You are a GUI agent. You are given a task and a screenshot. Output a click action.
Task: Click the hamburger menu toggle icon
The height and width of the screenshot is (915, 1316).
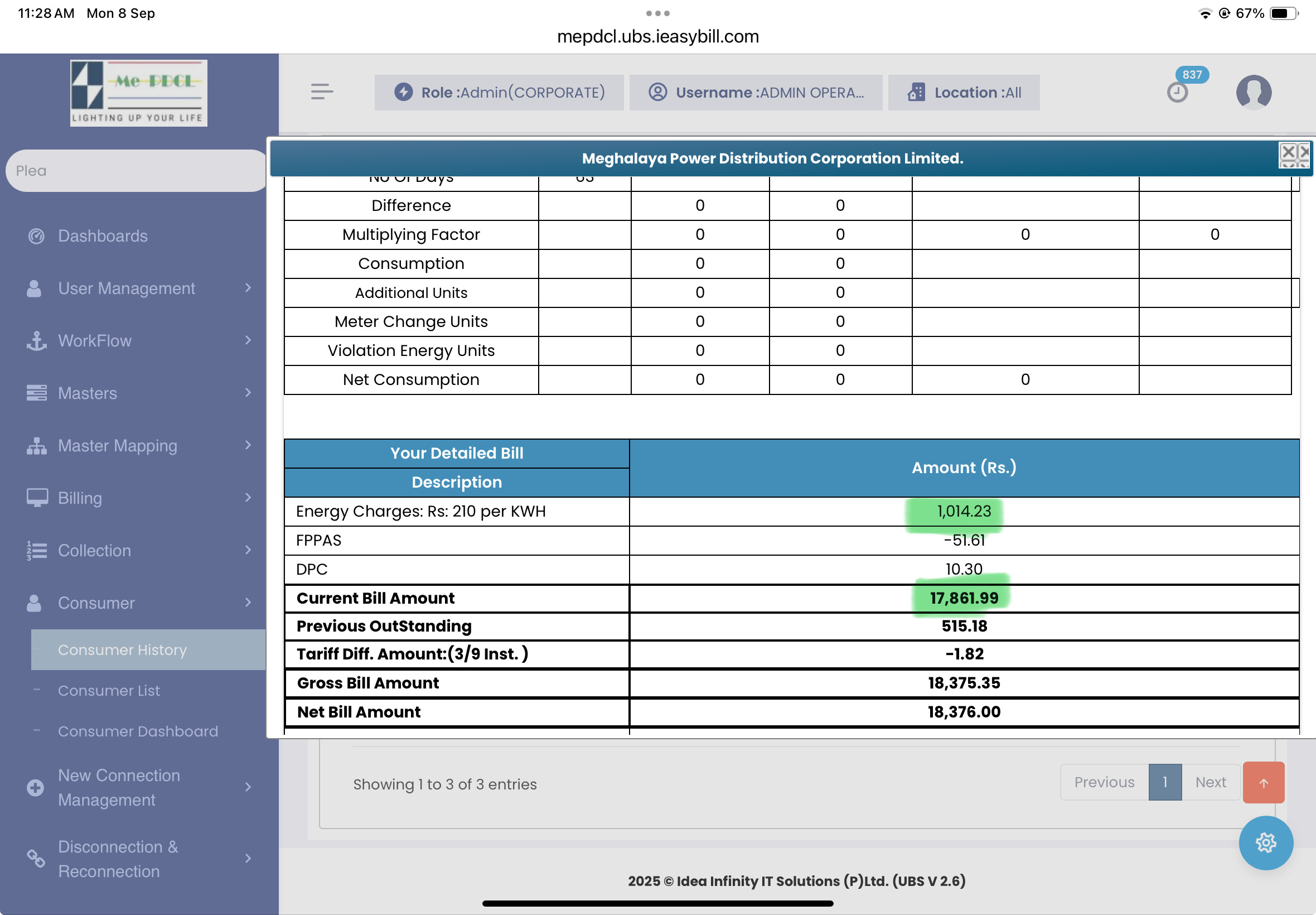pos(321,92)
